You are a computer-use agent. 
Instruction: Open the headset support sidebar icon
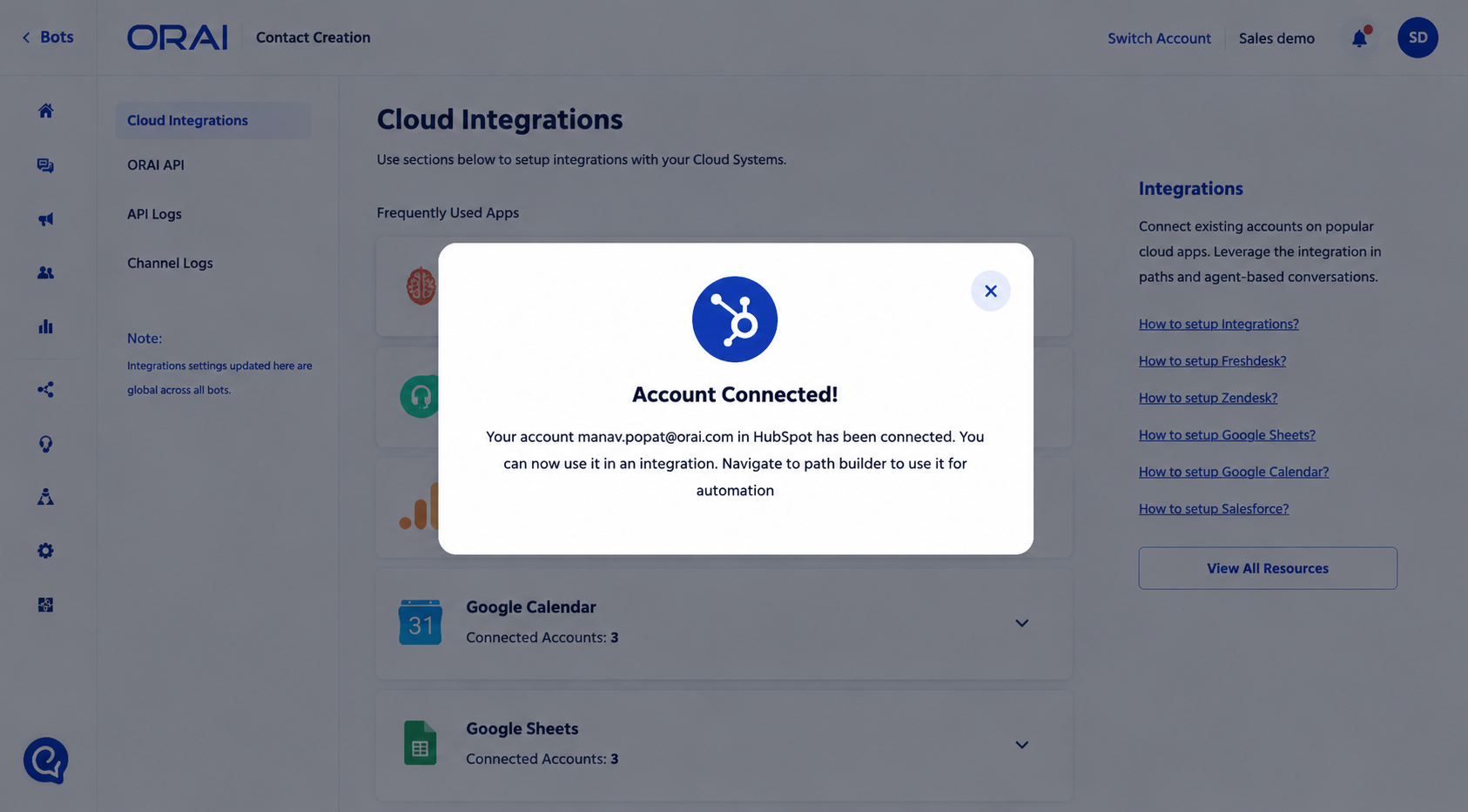click(46, 444)
